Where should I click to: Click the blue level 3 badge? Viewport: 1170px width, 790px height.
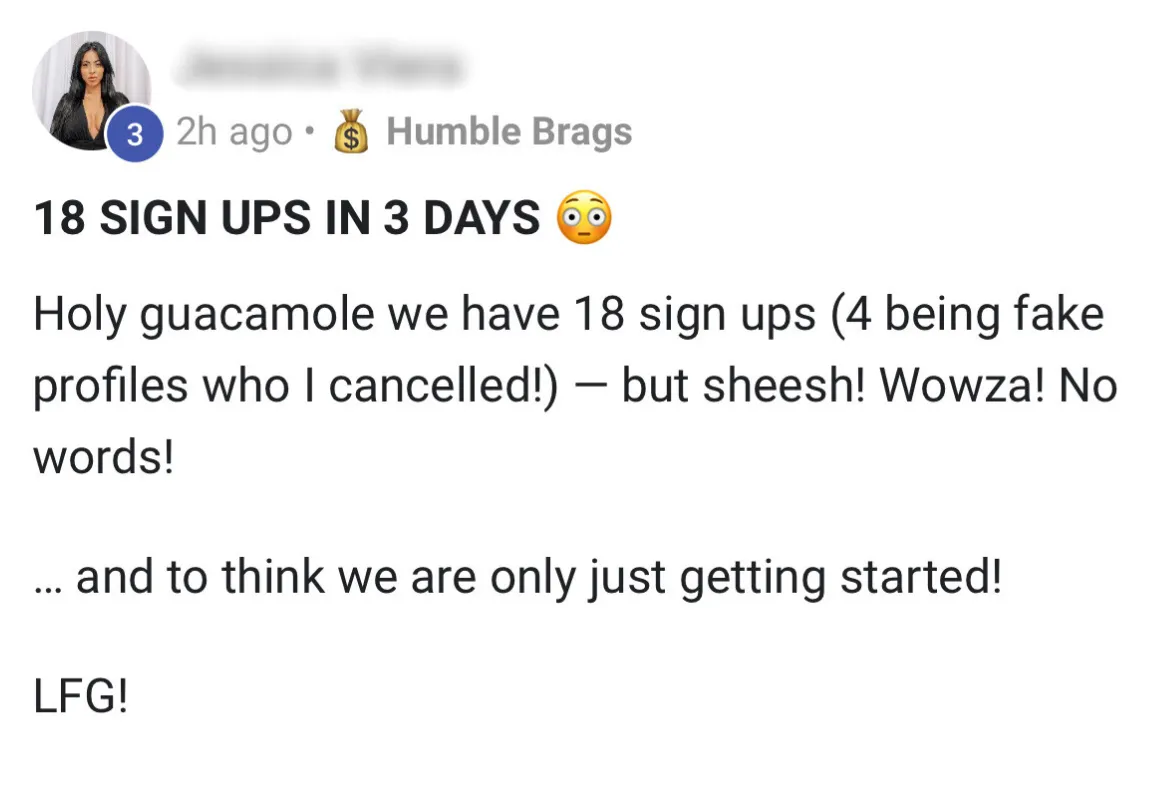pos(135,134)
